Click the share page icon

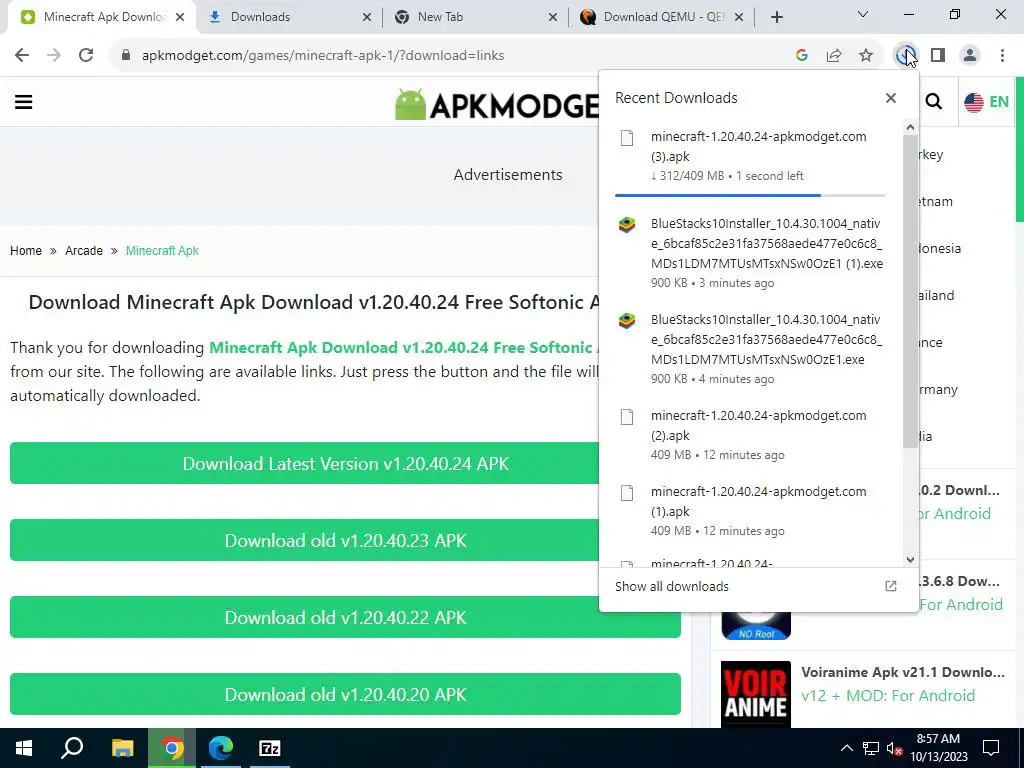pos(834,56)
